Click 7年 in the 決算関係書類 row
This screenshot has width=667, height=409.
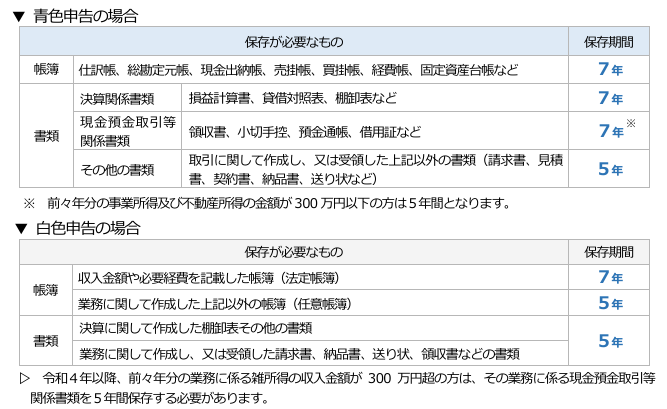608,98
